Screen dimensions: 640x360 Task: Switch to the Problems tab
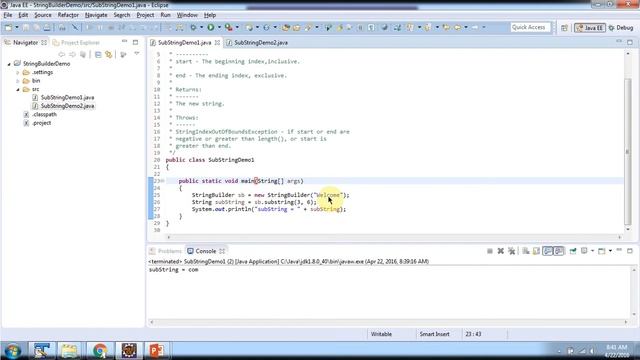coord(166,251)
